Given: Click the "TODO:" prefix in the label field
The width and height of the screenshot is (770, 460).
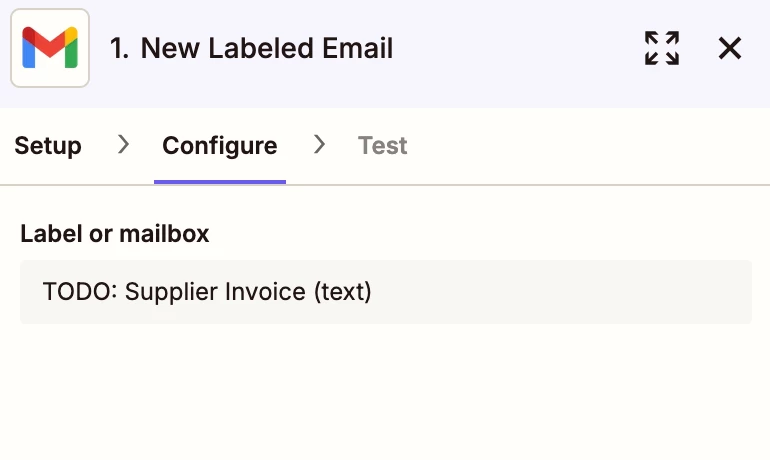Looking at the screenshot, I should (x=80, y=292).
